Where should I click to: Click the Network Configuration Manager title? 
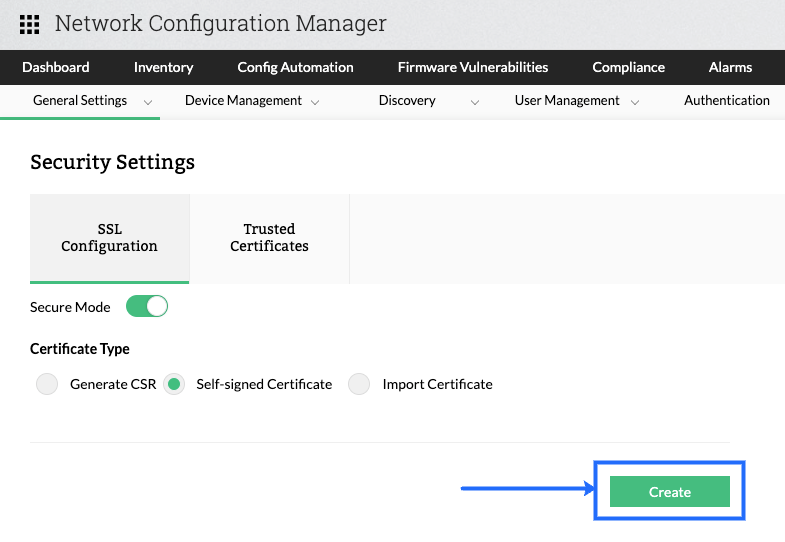[x=220, y=24]
